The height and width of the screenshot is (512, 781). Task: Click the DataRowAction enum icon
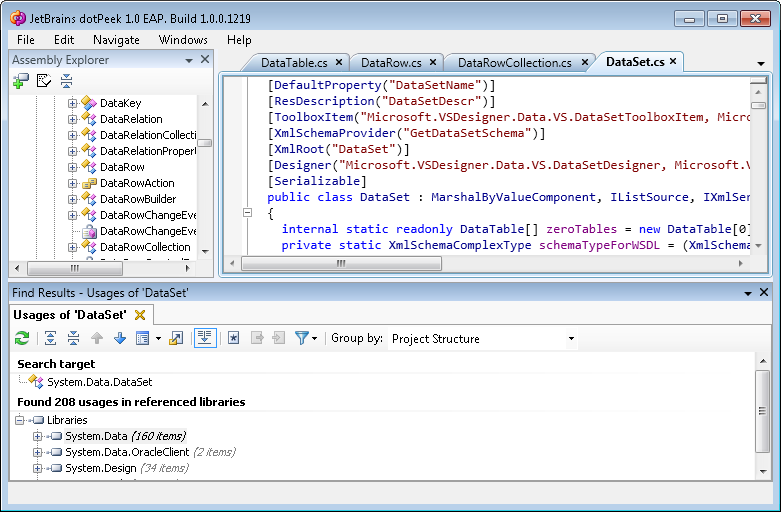point(89,183)
